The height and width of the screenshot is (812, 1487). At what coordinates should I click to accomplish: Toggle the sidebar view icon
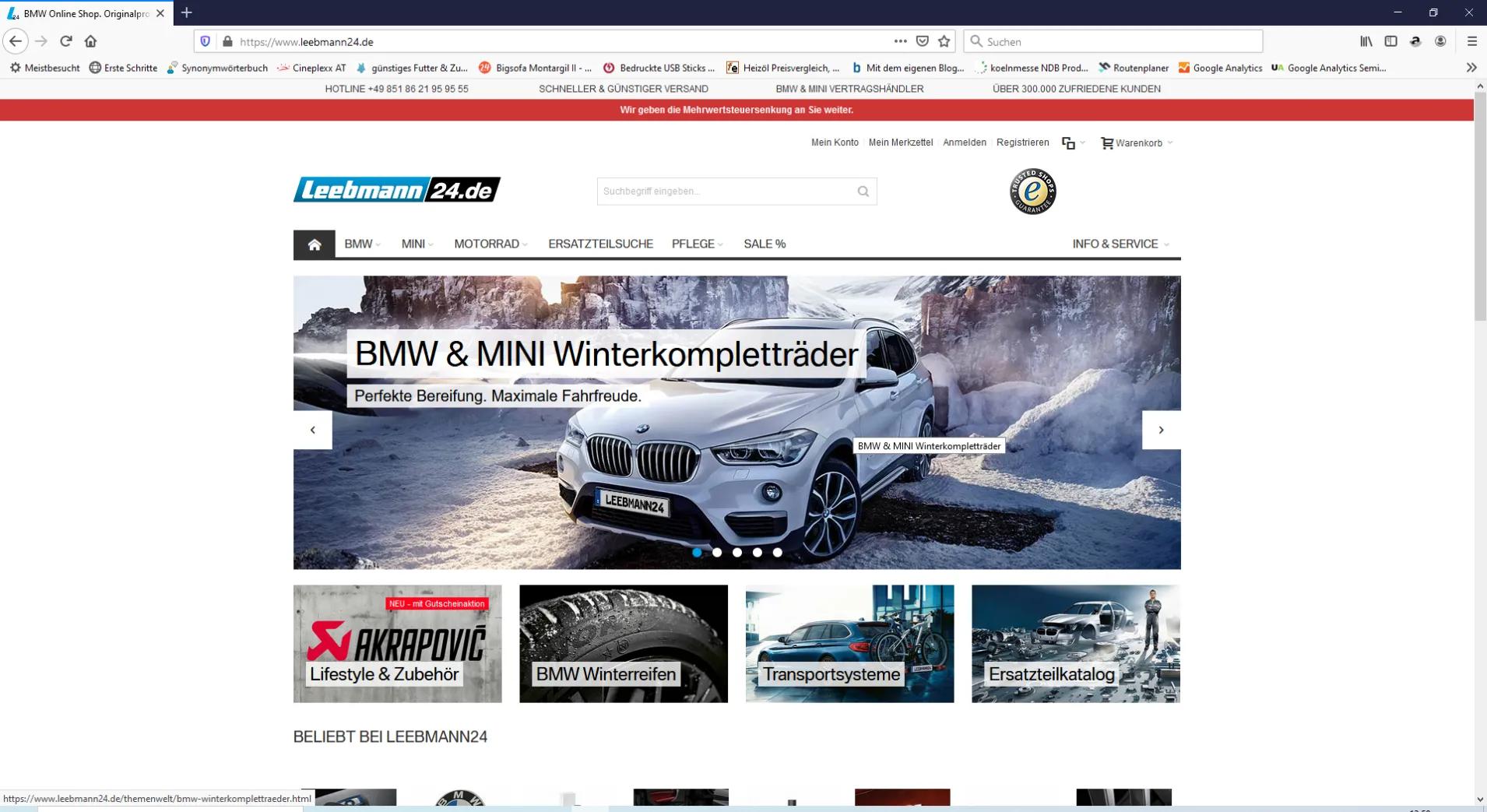point(1390,41)
